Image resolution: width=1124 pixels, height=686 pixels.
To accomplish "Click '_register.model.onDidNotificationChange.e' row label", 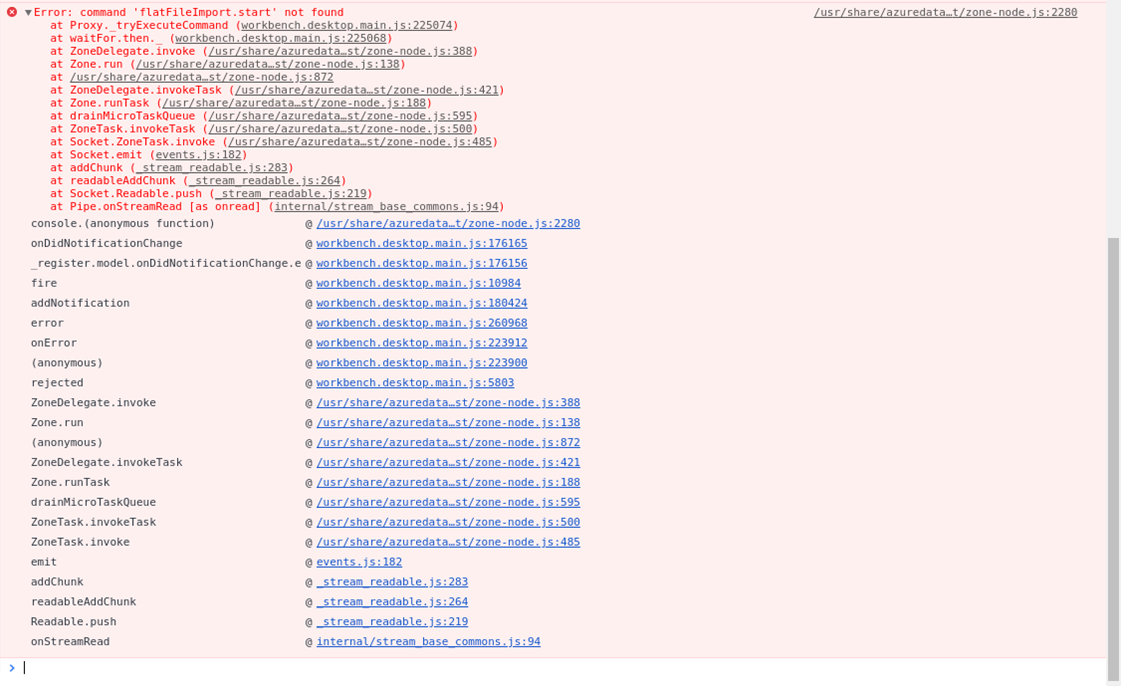I will pyautogui.click(x=166, y=263).
